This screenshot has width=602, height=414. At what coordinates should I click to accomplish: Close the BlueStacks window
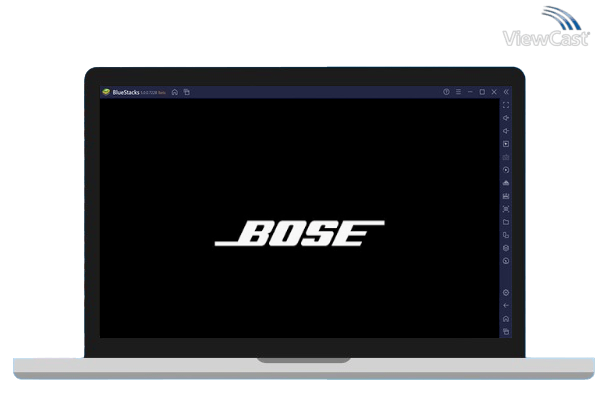494,92
